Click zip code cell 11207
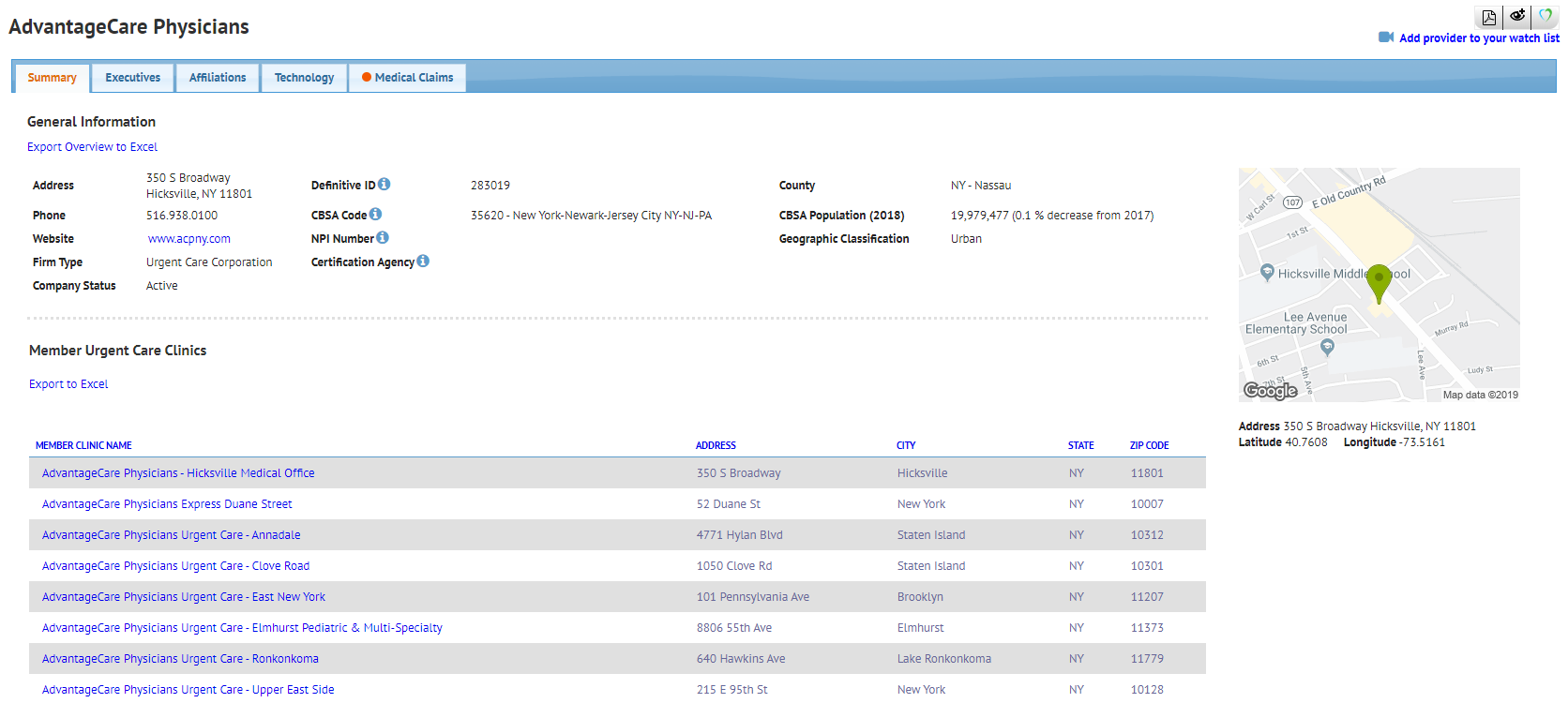 pyautogui.click(x=1147, y=597)
